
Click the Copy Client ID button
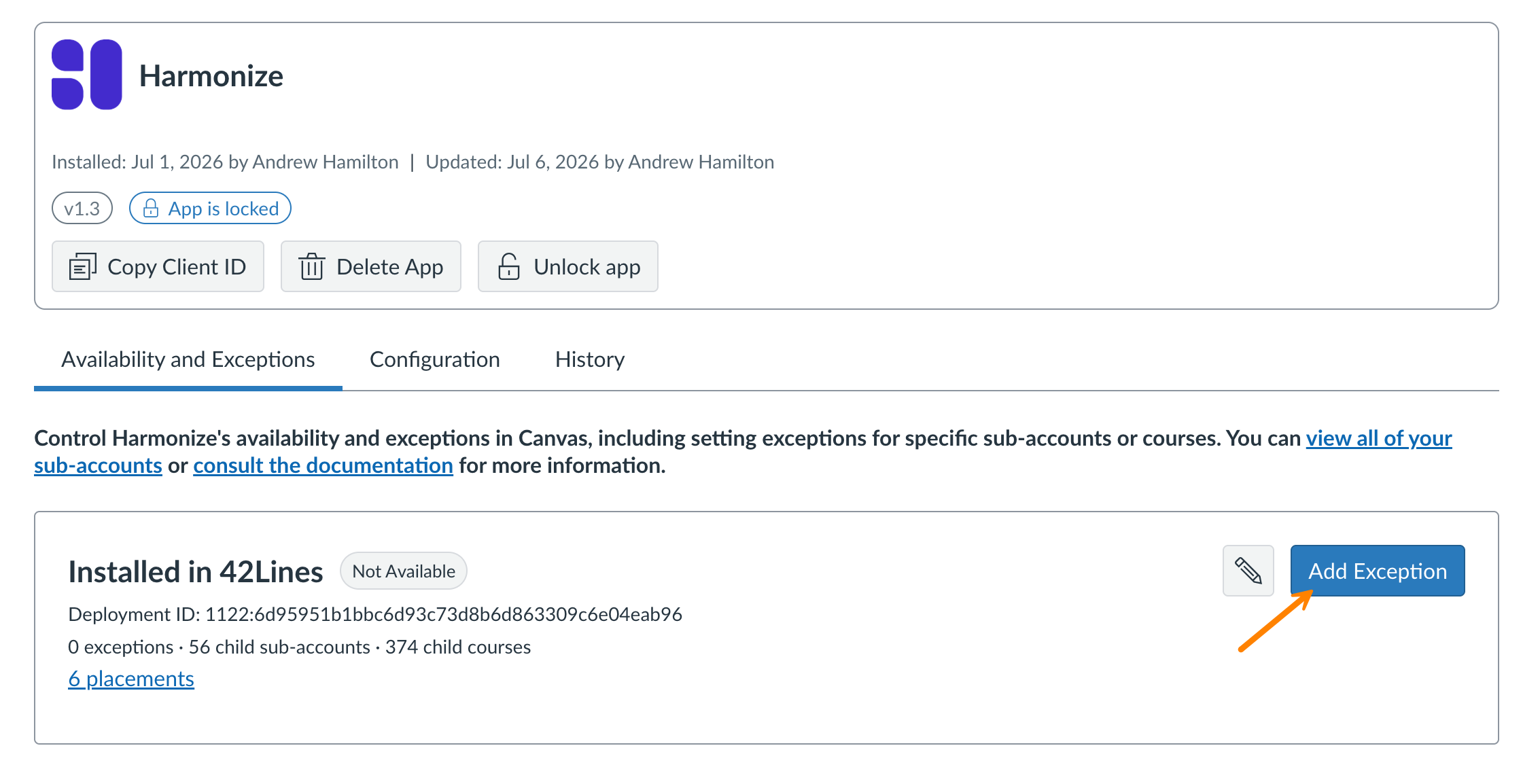click(158, 266)
